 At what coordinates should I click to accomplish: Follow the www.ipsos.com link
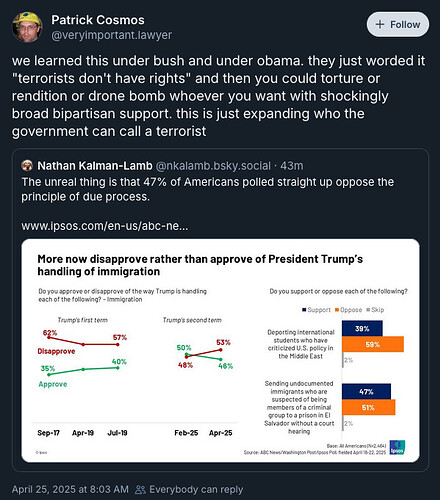pos(105,226)
